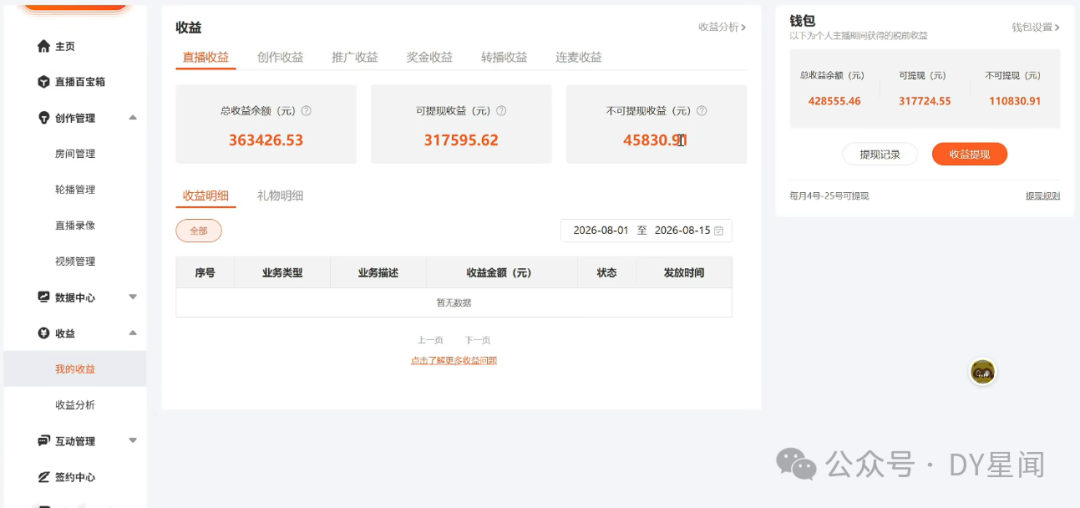Click the 317595.62 withdrawable value
Viewport: 1080px width, 508px height.
click(x=461, y=140)
